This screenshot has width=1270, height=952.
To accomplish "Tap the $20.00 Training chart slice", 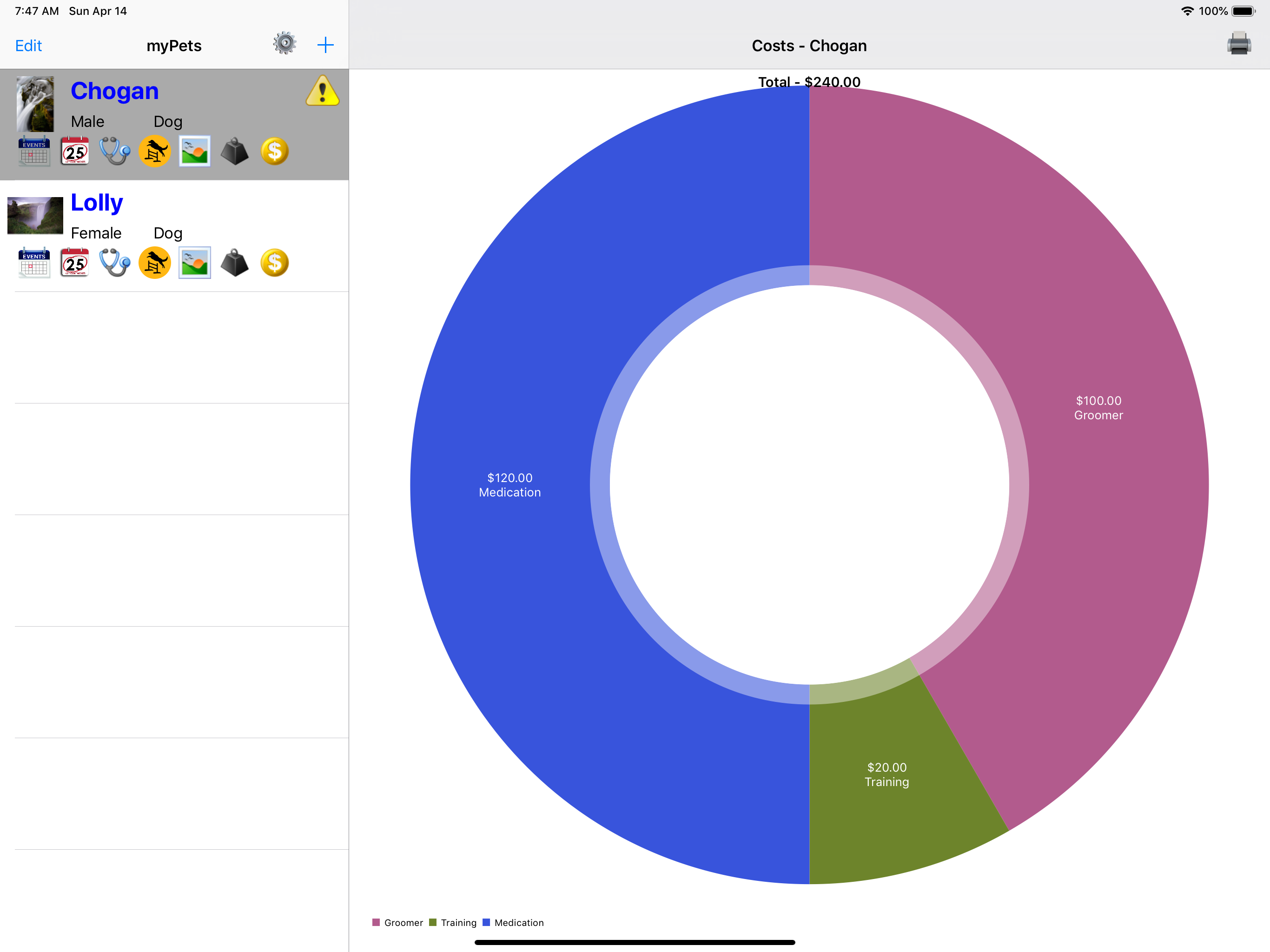I will coord(886,774).
